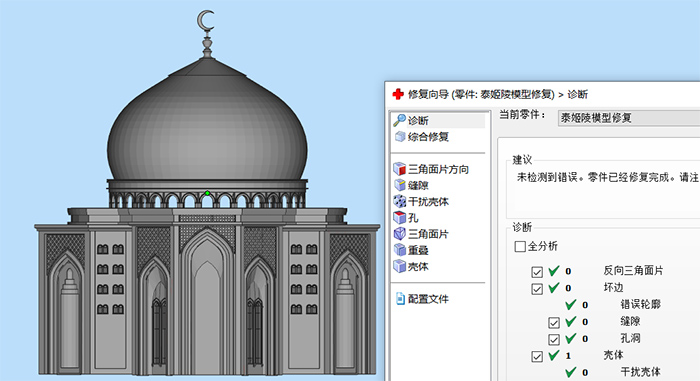
Task: Click the crescent finial on the model
Action: pos(205,21)
